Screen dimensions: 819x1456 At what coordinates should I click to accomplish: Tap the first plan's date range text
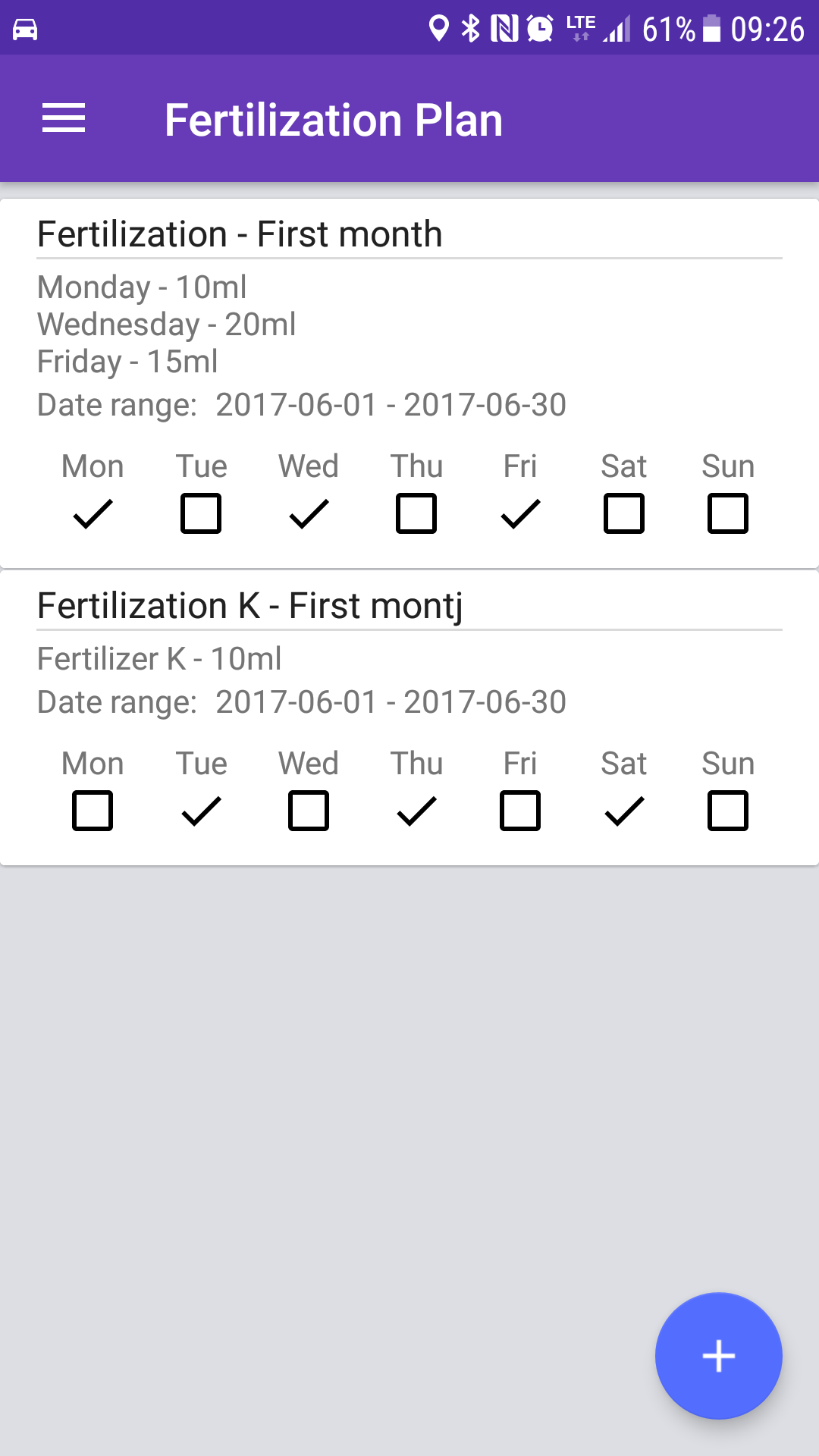click(302, 405)
